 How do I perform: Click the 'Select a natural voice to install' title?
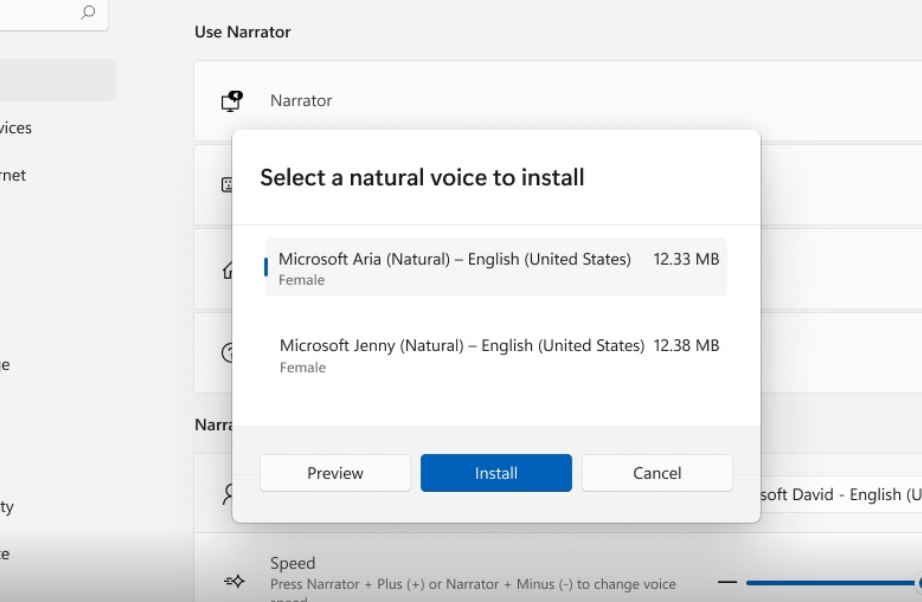422,177
